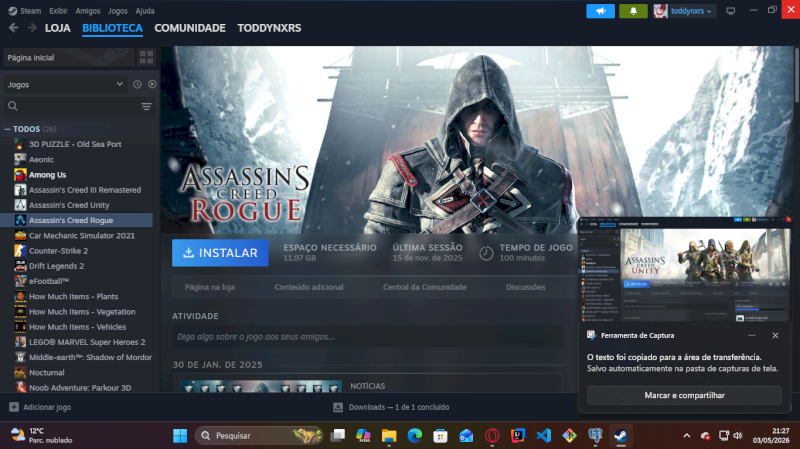Viewport: 800px width, 449px height.
Task: Select Drift Legends 2 in library
Action: [56, 266]
